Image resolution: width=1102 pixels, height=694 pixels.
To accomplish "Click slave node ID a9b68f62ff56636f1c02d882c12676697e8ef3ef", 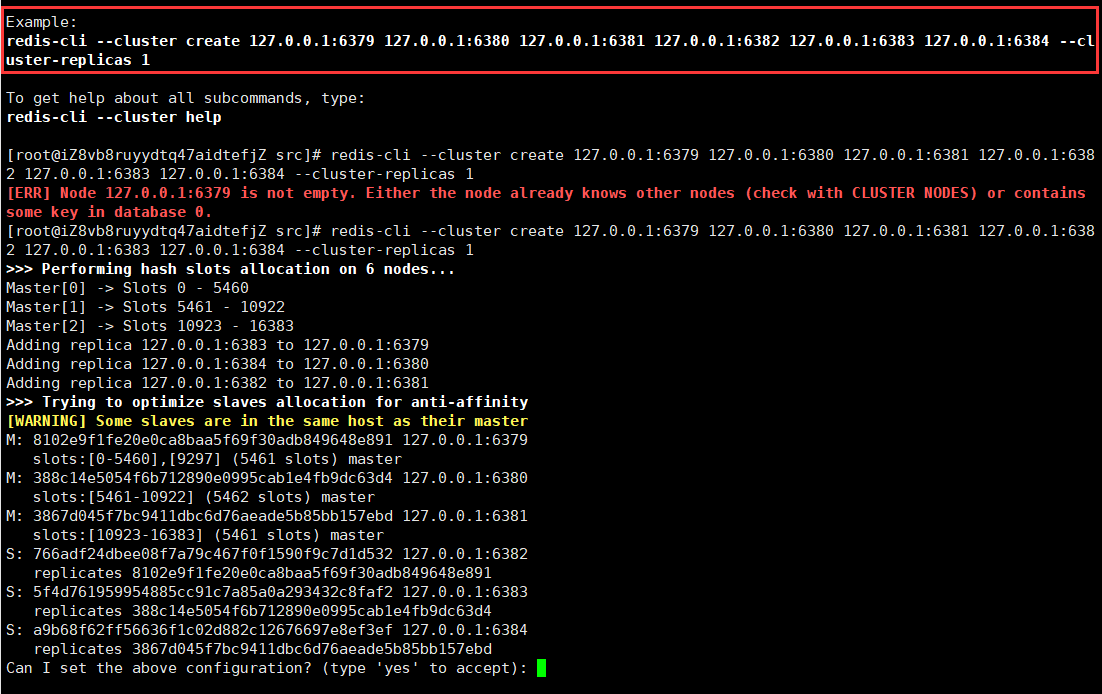I will pyautogui.click(x=213, y=629).
